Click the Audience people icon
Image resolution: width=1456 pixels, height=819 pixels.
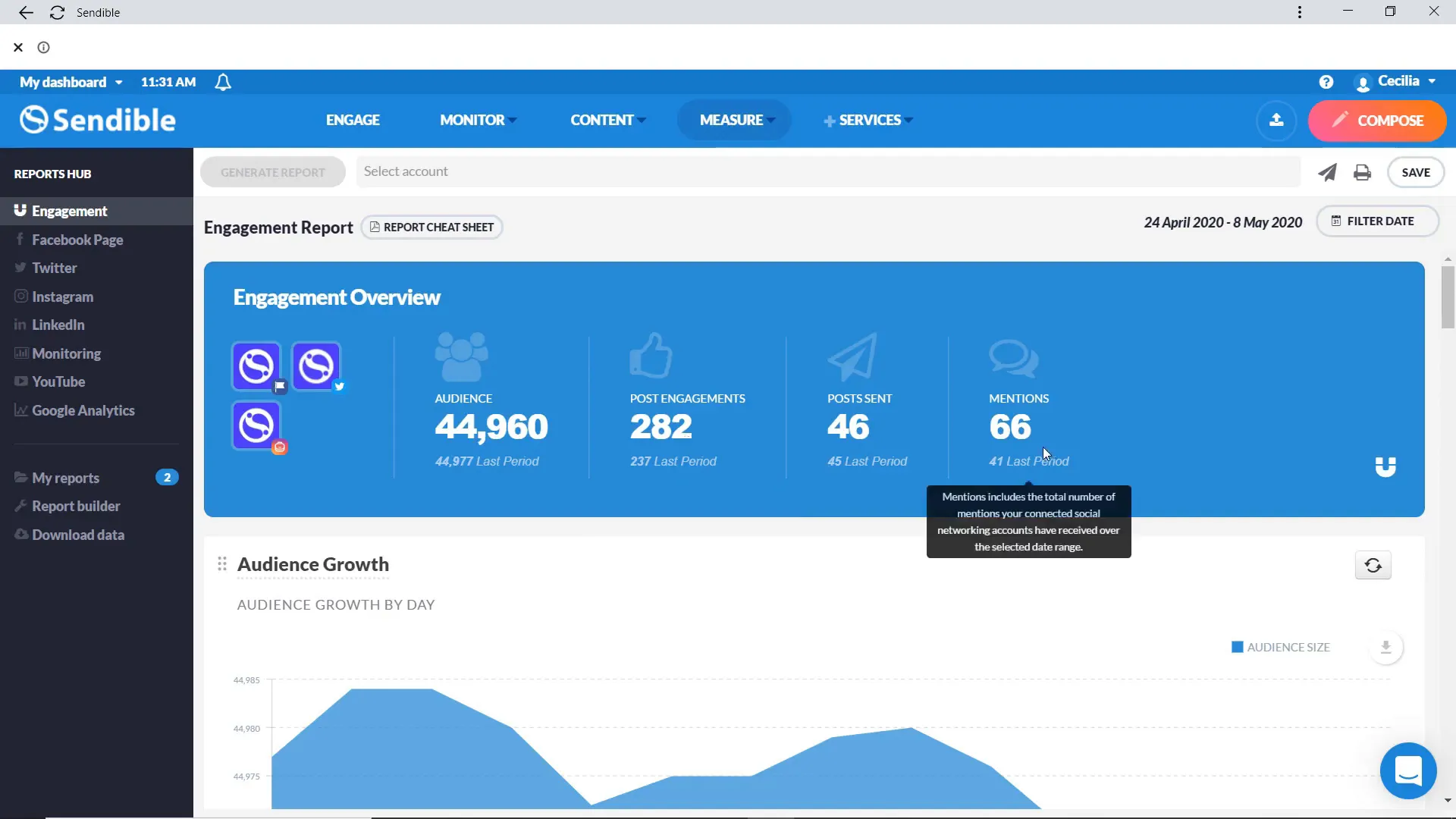tap(462, 356)
